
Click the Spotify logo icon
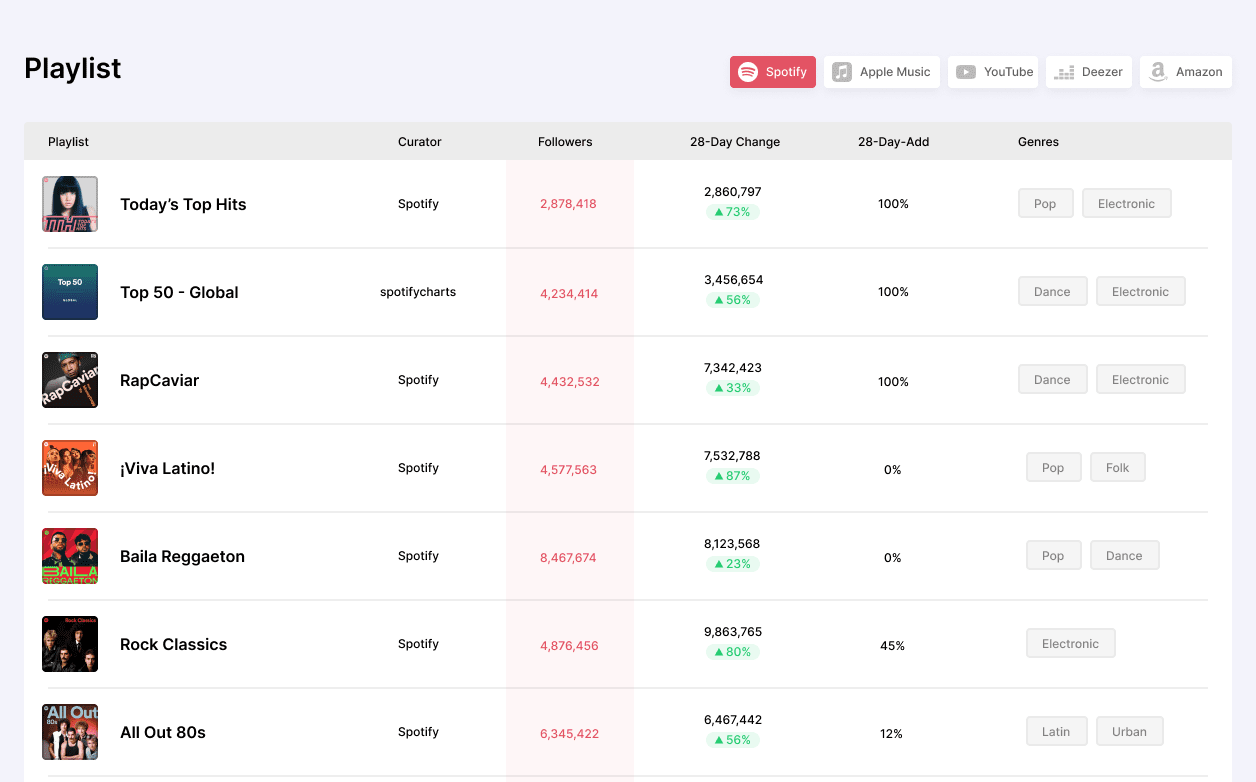[x=748, y=72]
